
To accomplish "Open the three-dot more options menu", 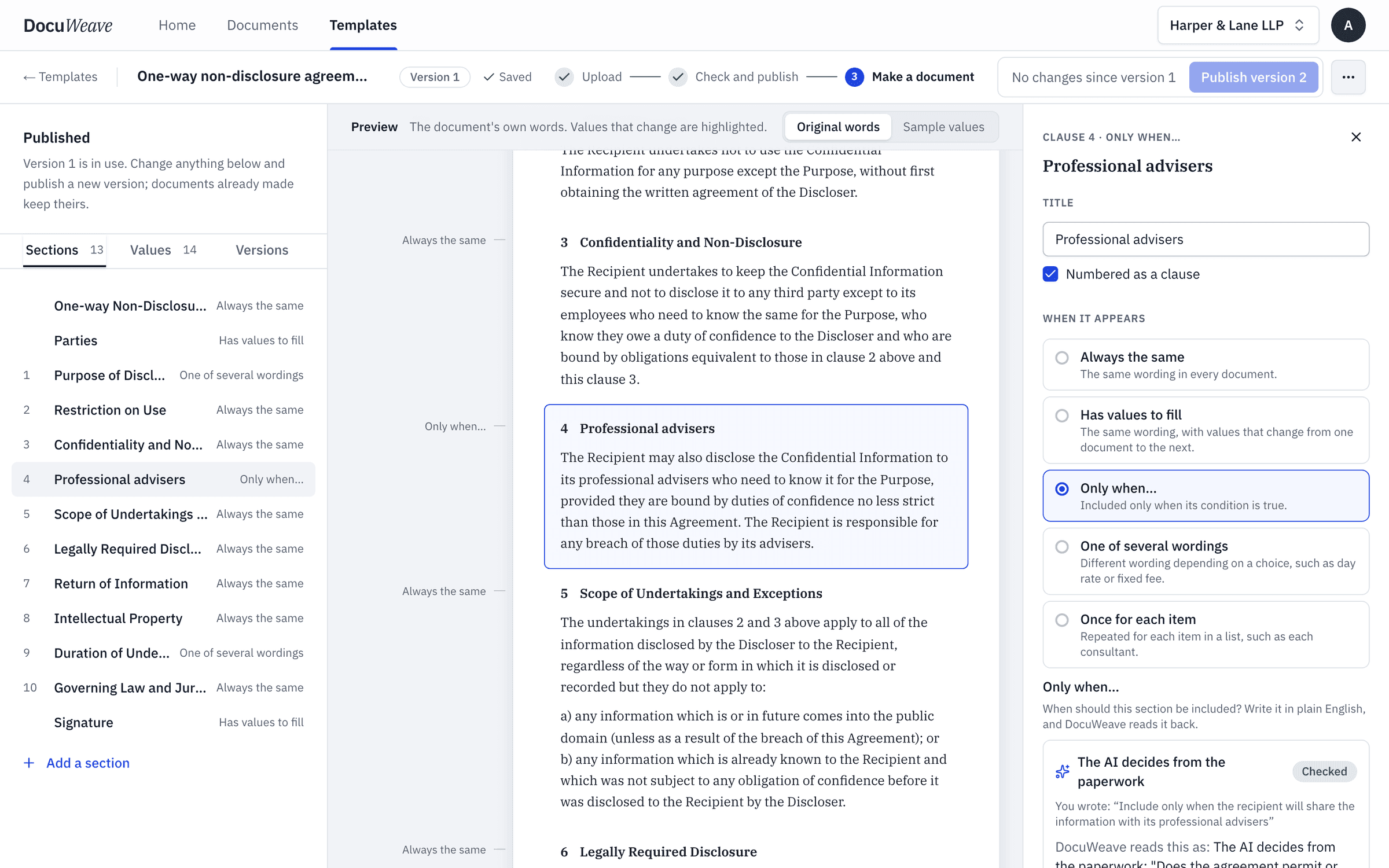I will coord(1348,77).
